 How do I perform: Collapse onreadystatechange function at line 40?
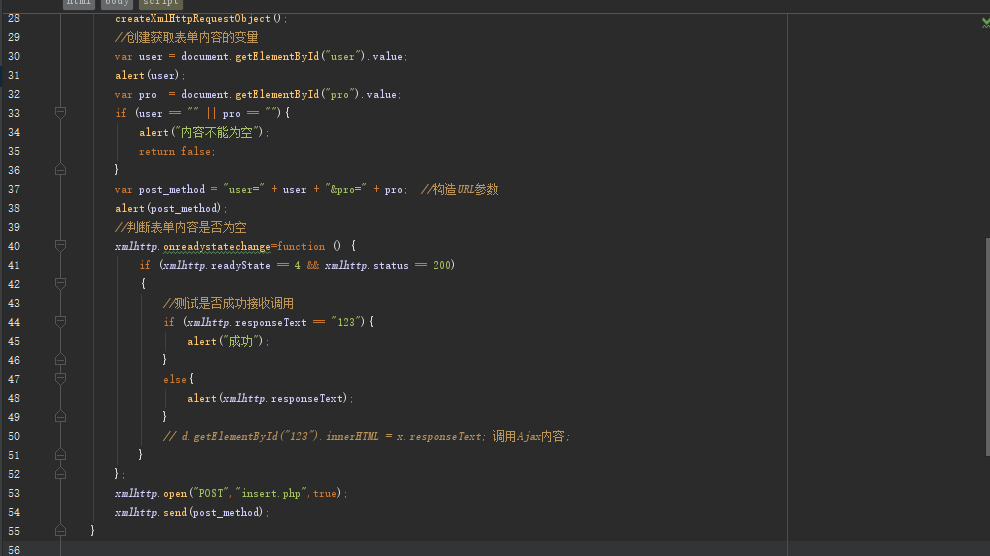(x=61, y=245)
